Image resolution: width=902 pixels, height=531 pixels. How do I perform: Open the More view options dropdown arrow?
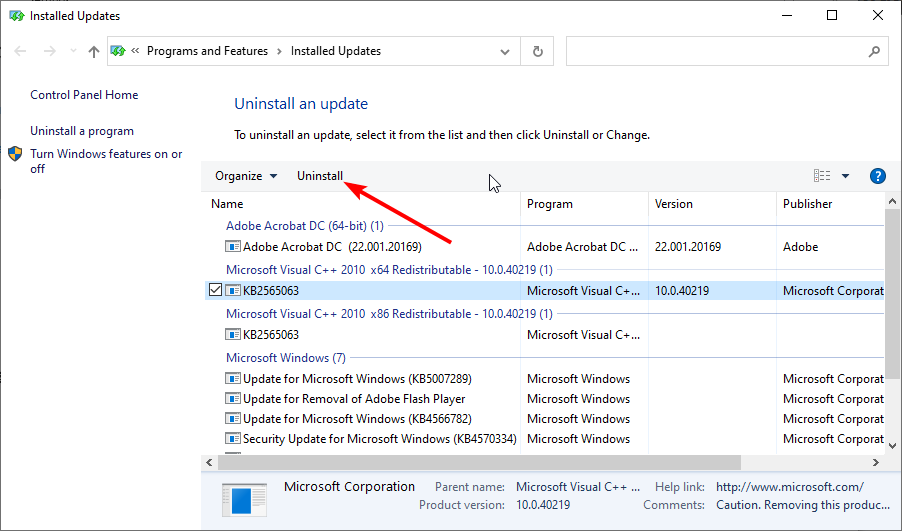pos(845,176)
